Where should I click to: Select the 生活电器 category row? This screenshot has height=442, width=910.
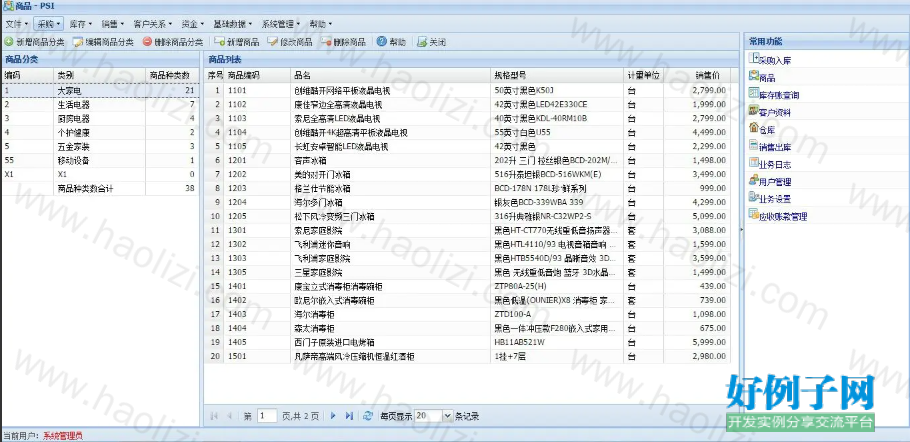[x=100, y=105]
